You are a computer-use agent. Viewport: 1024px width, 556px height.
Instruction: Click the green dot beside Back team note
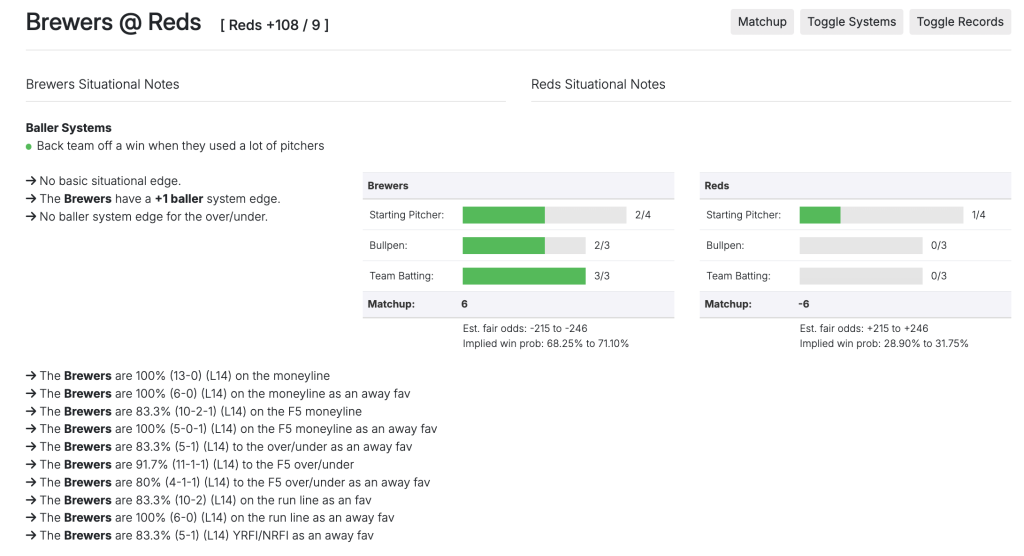point(29,146)
